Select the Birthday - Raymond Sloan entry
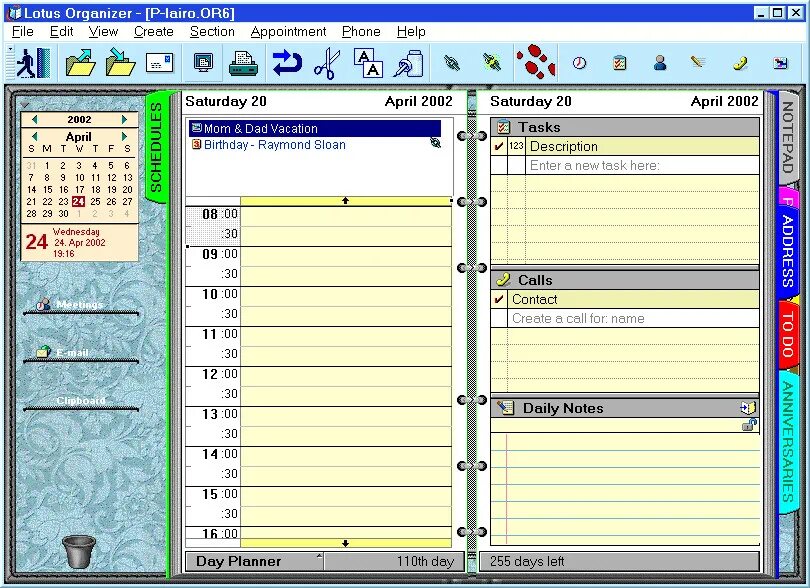This screenshot has height=588, width=810. [275, 145]
